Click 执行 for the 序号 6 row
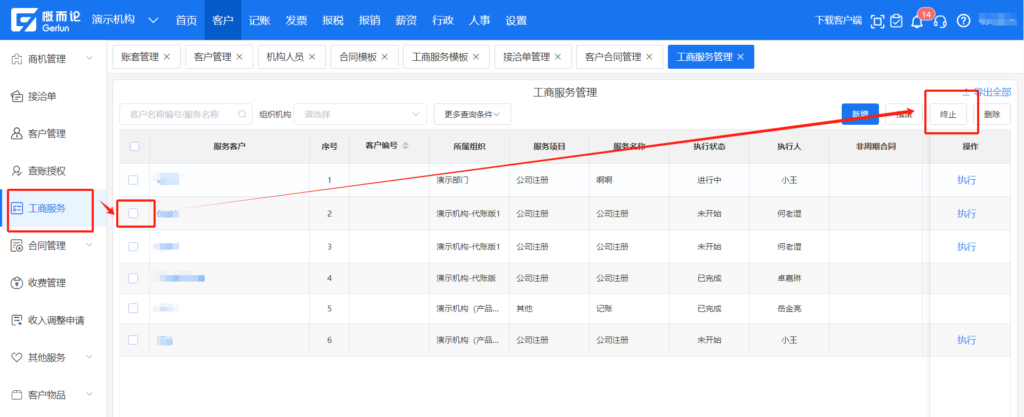Viewport: 1024px width, 417px height. point(967,340)
